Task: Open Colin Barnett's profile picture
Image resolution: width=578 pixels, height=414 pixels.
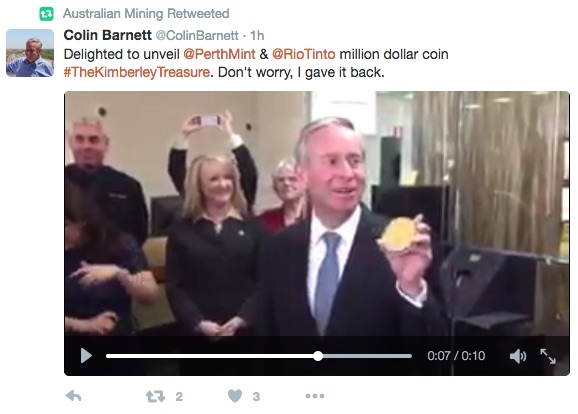Action: click(30, 53)
